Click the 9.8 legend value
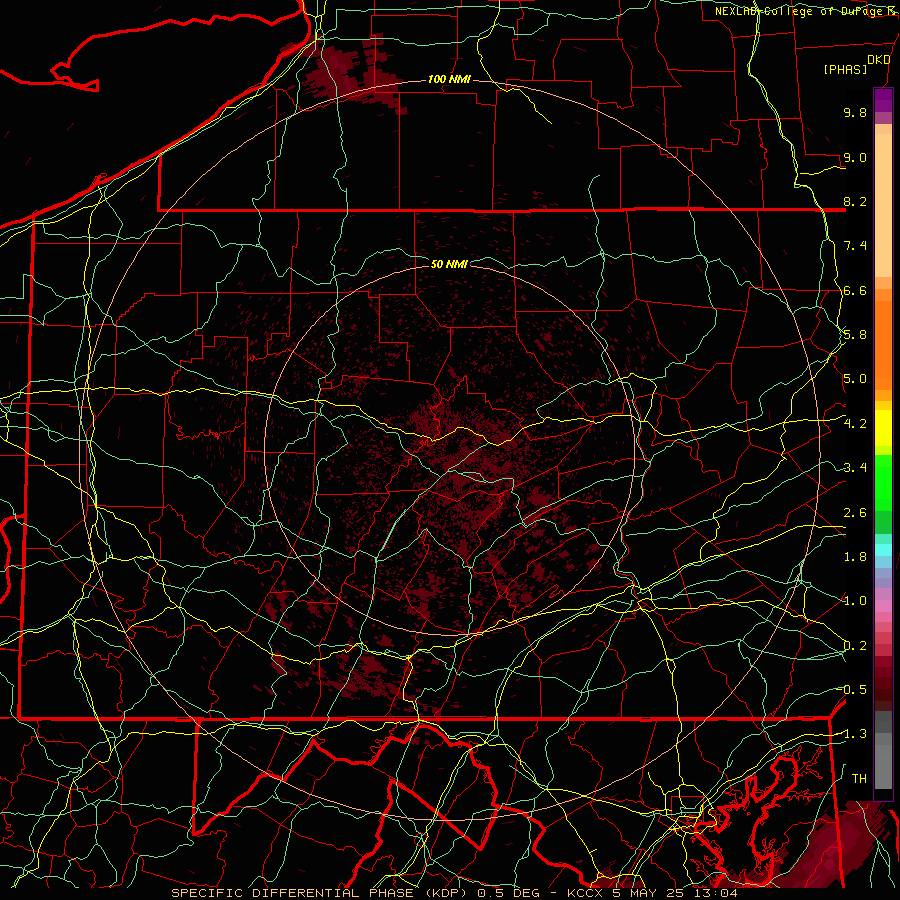The image size is (900, 900). click(x=855, y=112)
